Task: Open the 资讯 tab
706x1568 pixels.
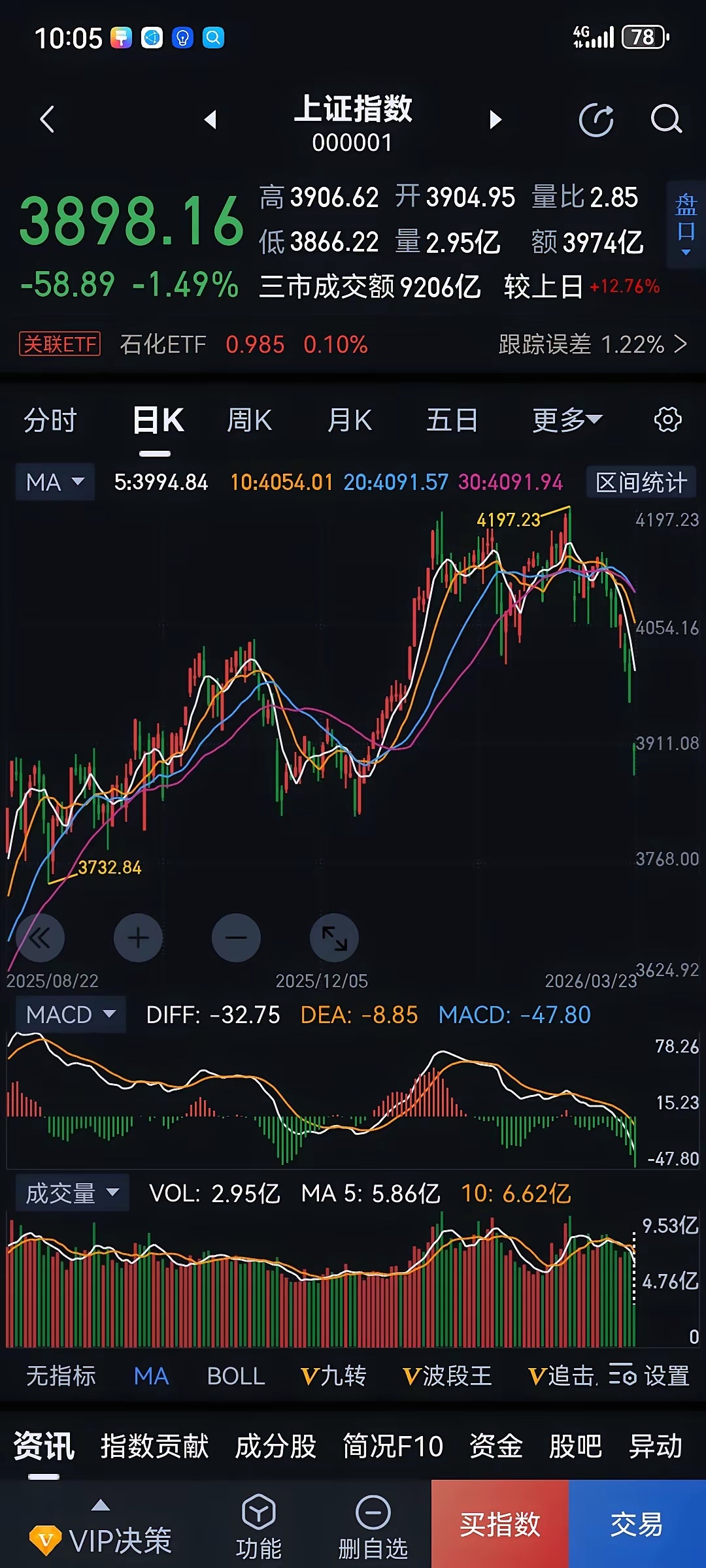Action: tap(44, 1445)
